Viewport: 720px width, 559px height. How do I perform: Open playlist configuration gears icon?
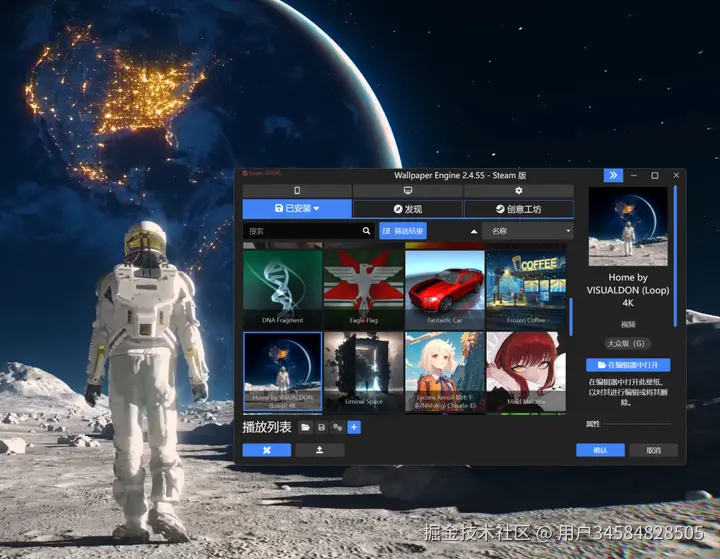point(338,428)
